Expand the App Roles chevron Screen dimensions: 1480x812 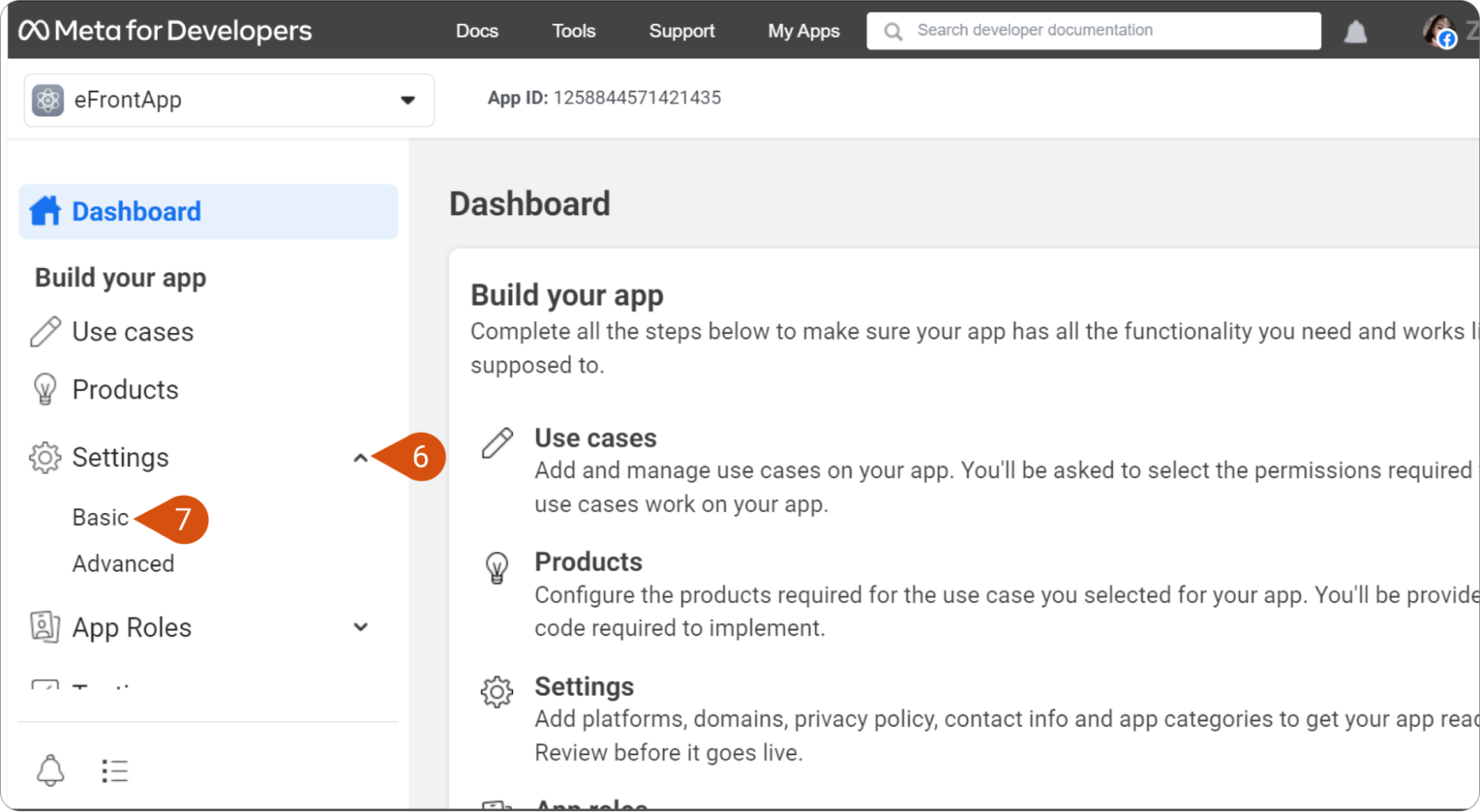point(361,627)
